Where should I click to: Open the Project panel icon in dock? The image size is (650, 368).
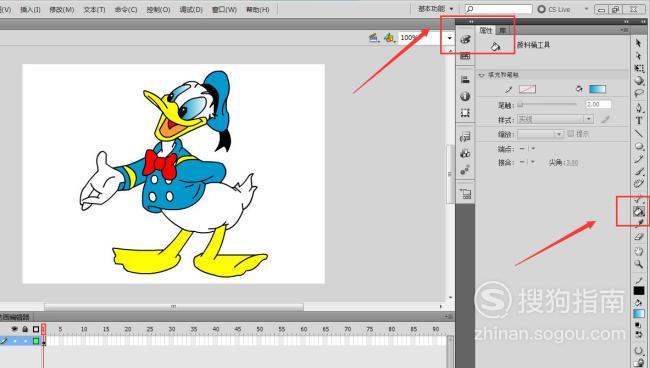click(465, 194)
